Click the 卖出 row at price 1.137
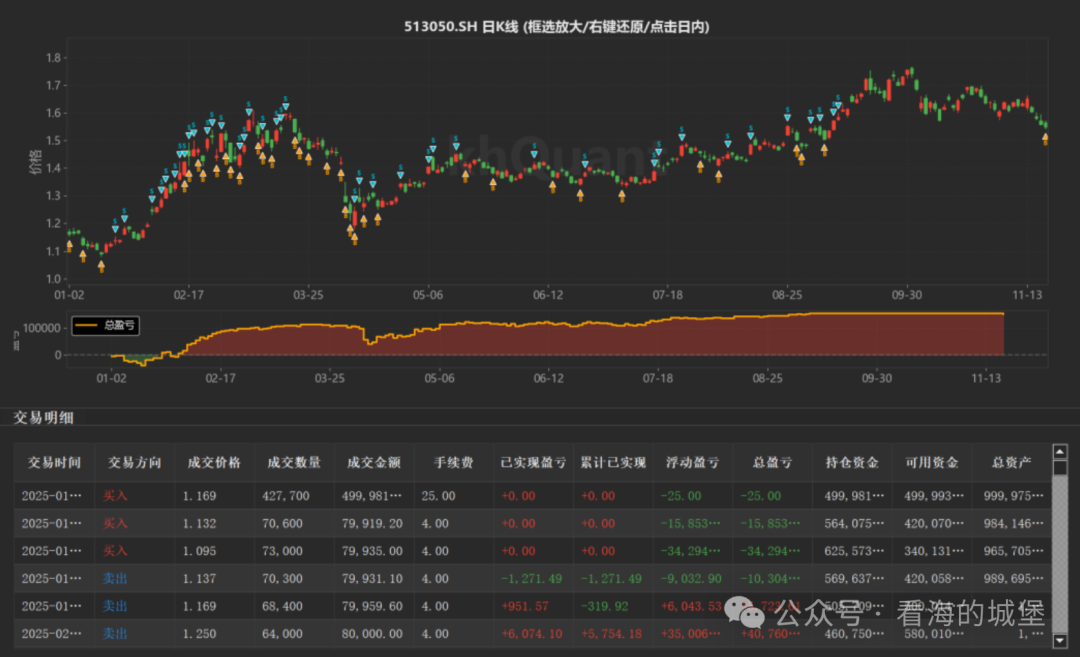This screenshot has width=1080, height=657. pos(532,578)
